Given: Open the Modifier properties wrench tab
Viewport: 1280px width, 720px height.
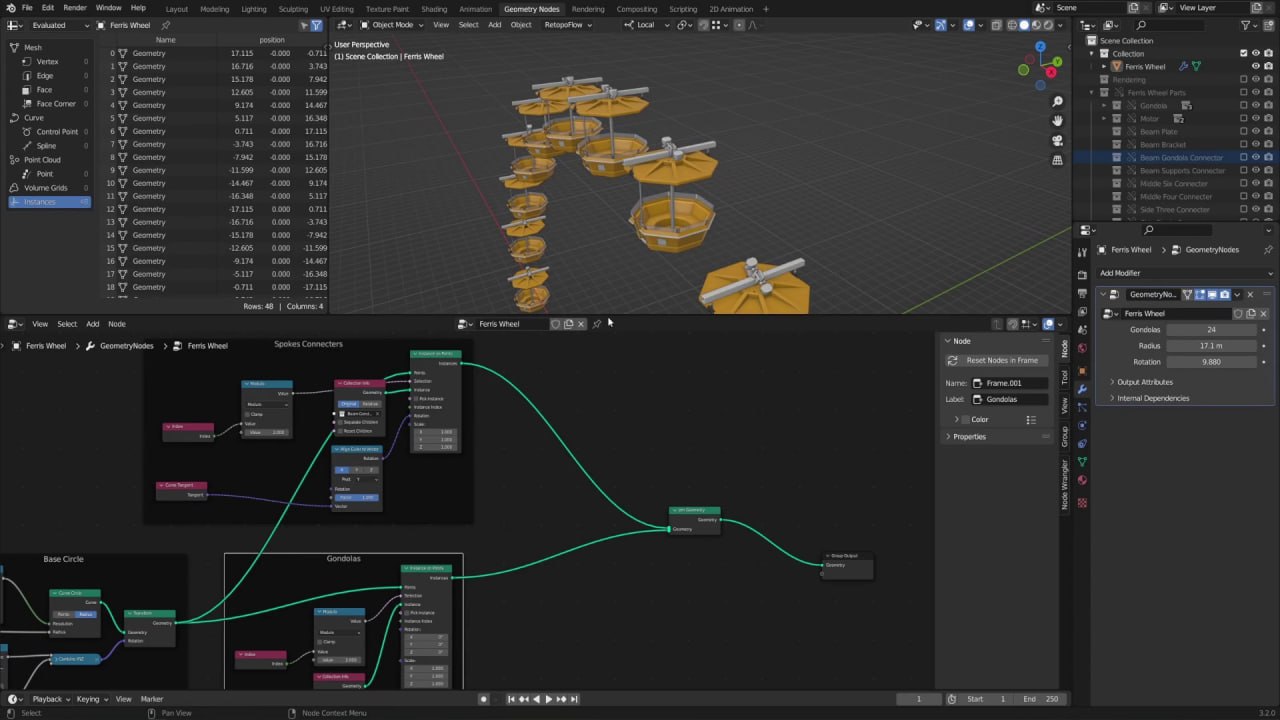Looking at the screenshot, I should pyautogui.click(x=1082, y=389).
